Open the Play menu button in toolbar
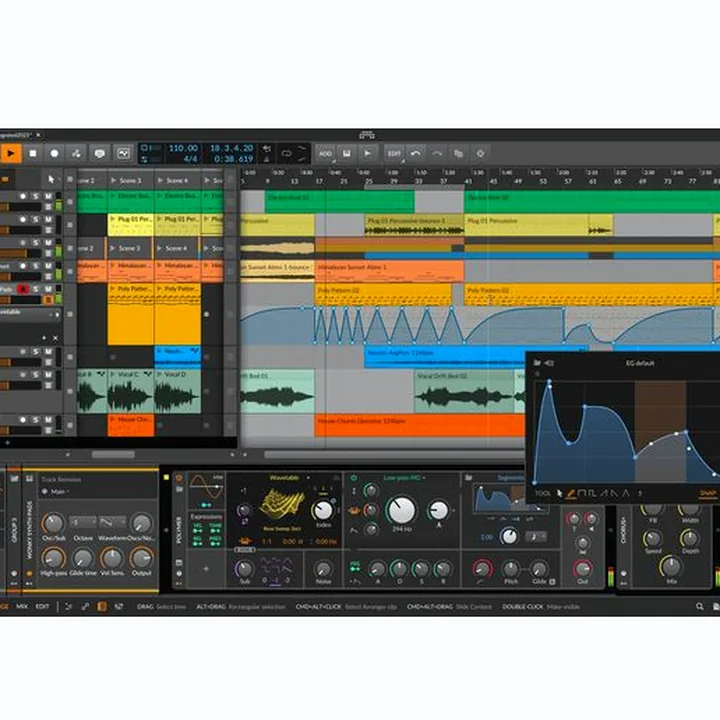This screenshot has width=720, height=720. (x=368, y=154)
